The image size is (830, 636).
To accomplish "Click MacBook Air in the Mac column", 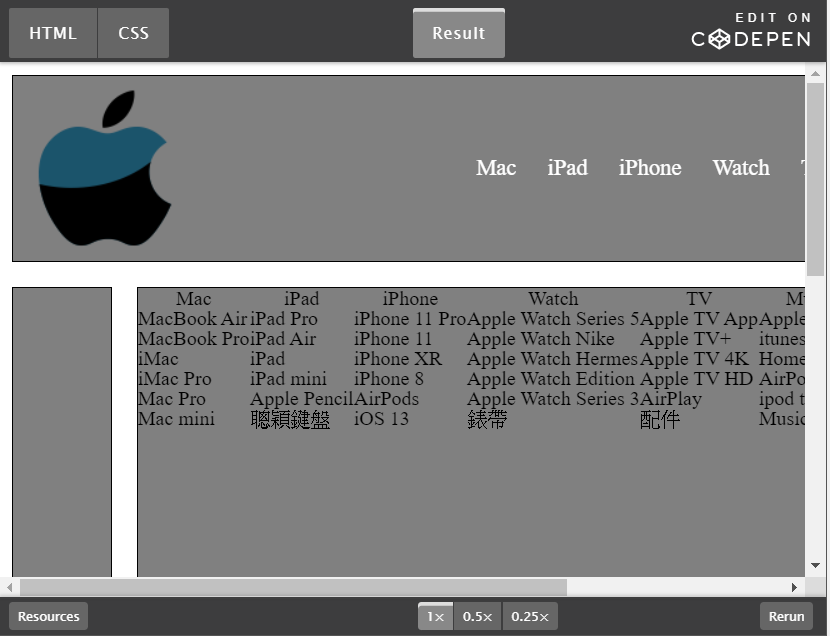I will click(193, 319).
